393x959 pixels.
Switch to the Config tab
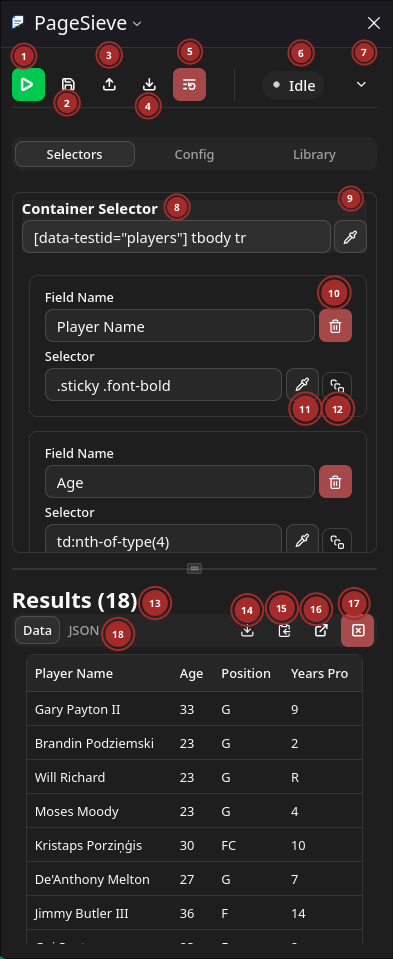(194, 154)
